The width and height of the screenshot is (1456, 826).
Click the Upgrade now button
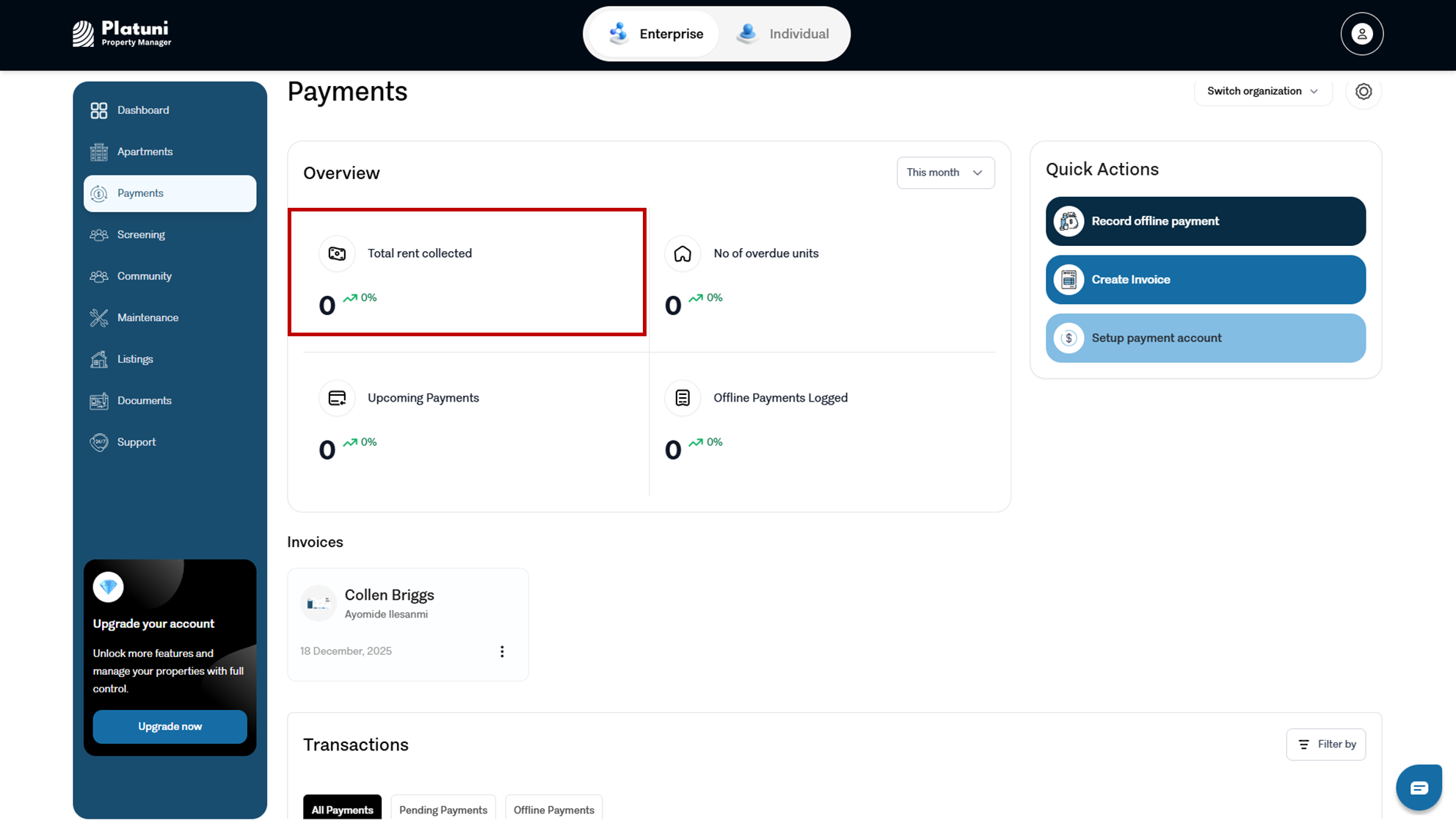[x=170, y=727]
